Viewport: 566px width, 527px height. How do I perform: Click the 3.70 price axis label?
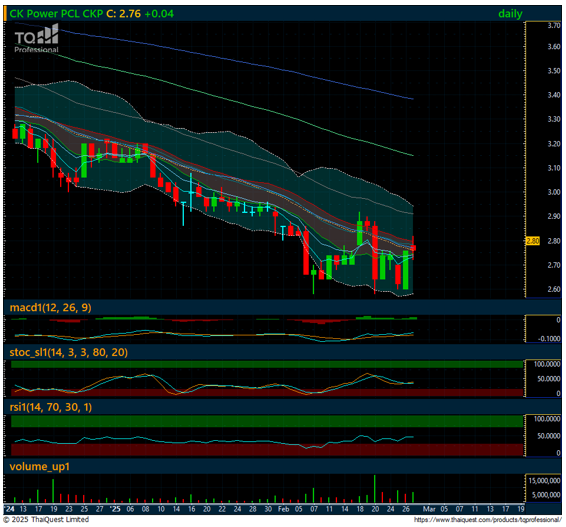click(554, 25)
